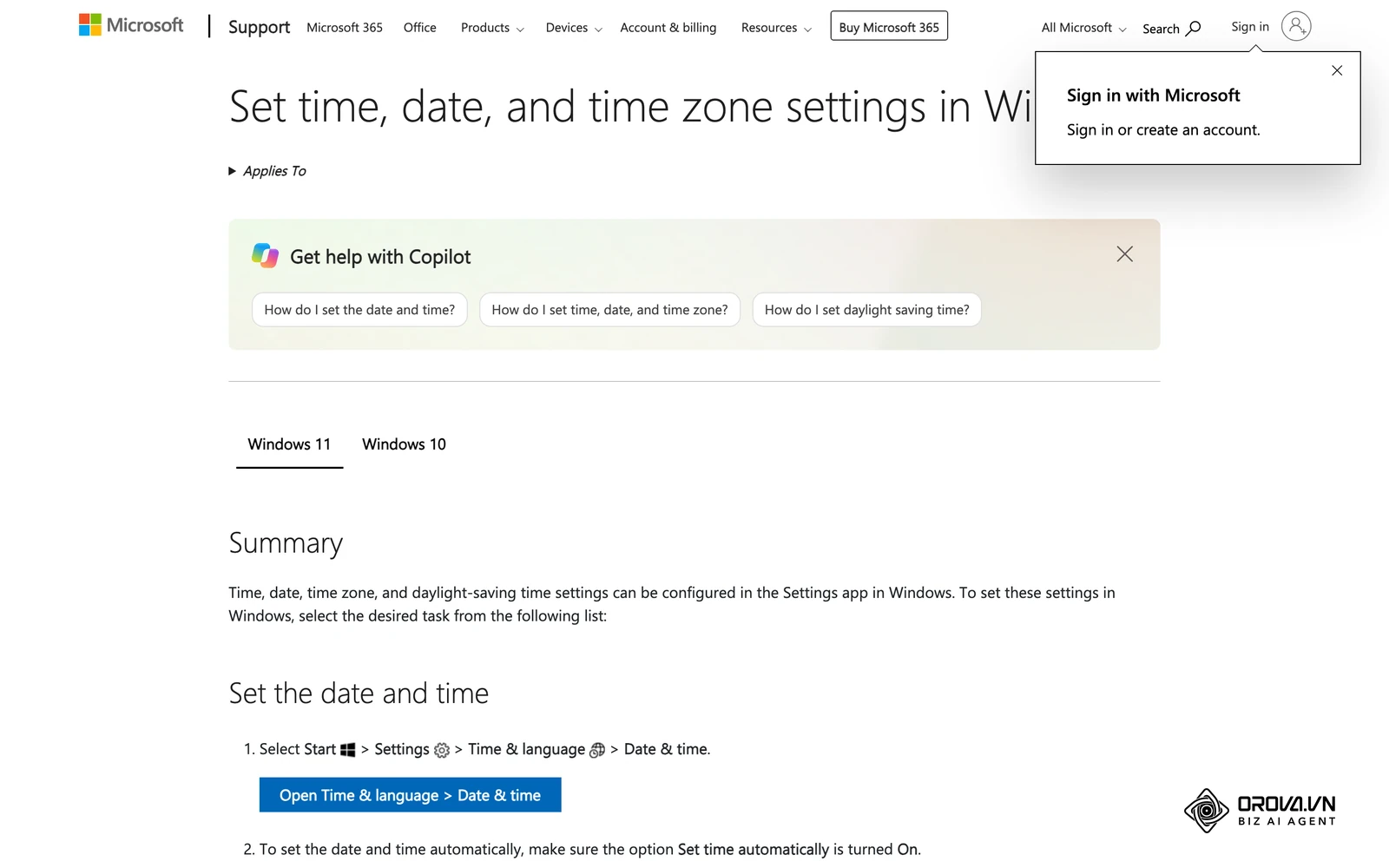This screenshot has height=868, width=1389.
Task: Open the Resources dropdown menu
Action: click(x=776, y=28)
